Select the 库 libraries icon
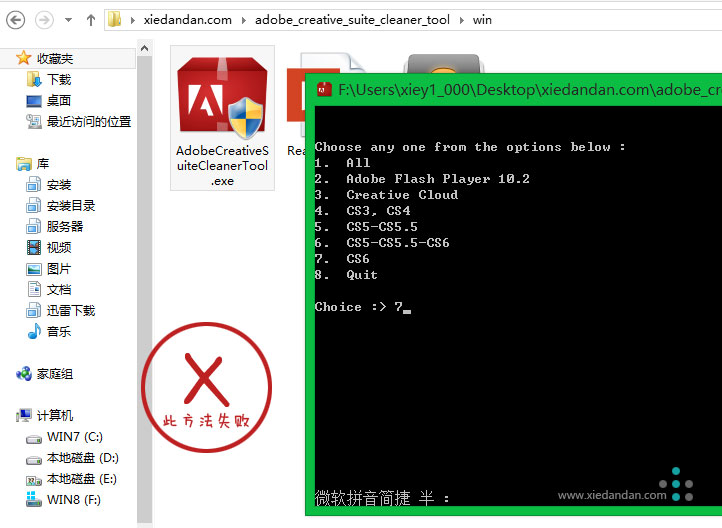Screen dimensions: 722x528 pyautogui.click(x=23, y=163)
